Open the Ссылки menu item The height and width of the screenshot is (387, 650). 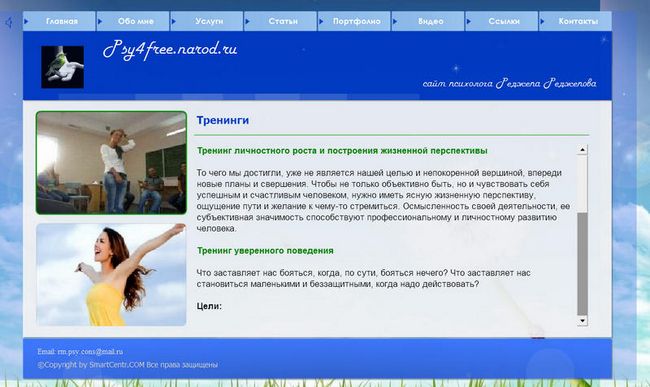[504, 21]
